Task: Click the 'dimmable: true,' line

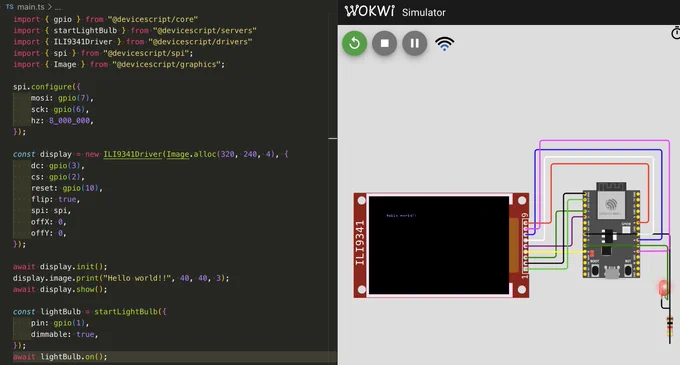Action: 64,334
